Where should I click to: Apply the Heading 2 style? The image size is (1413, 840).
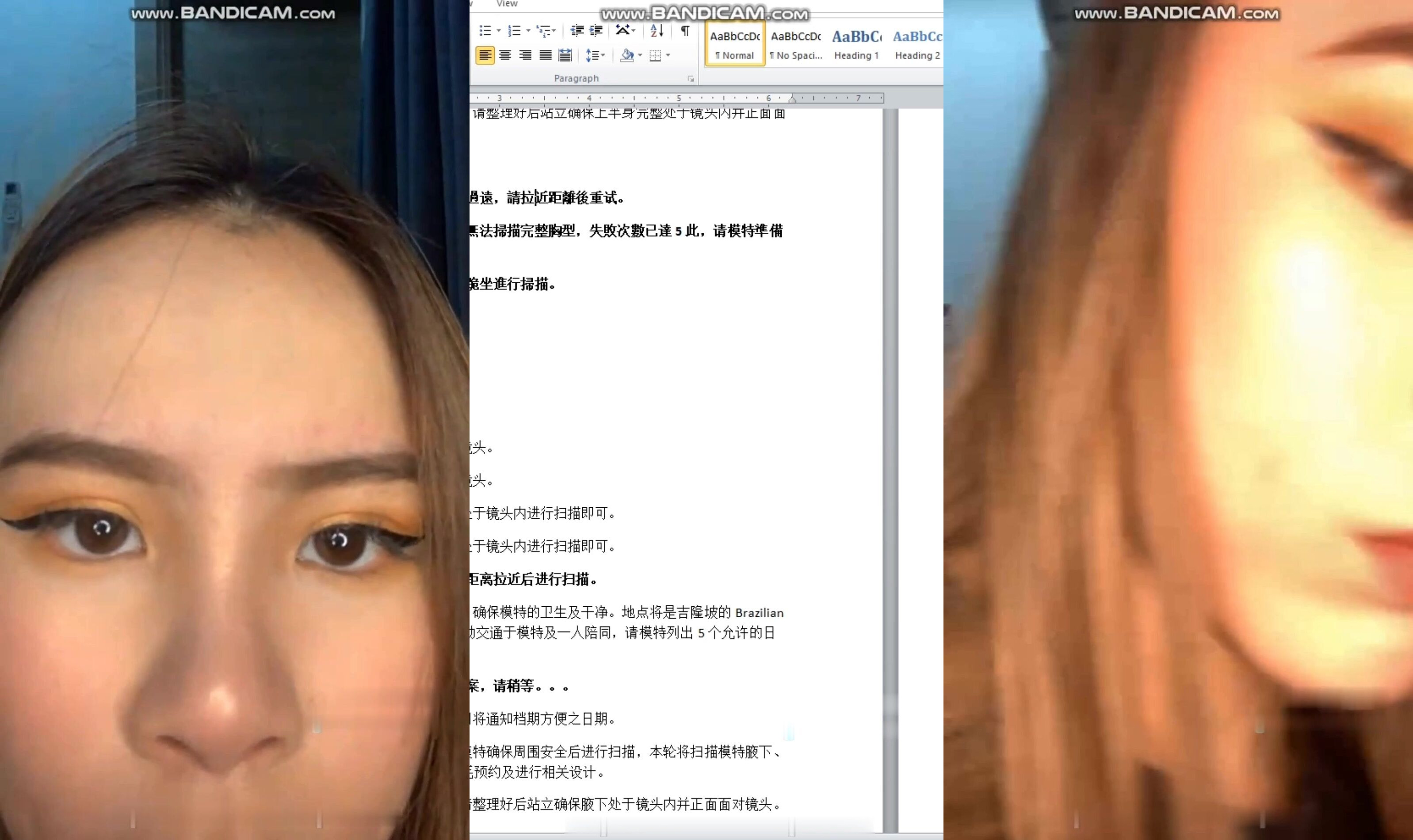[917, 45]
